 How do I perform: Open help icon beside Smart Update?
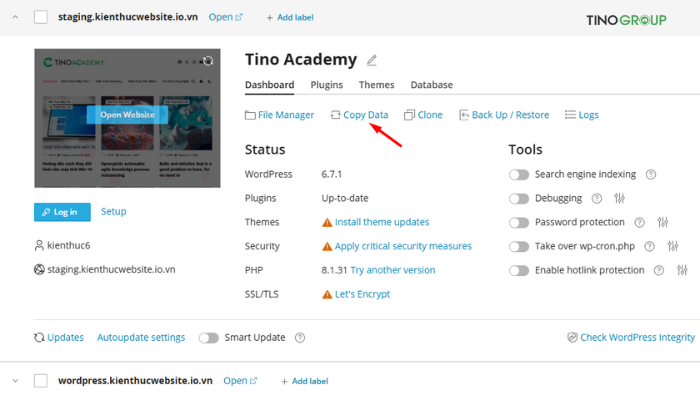pos(300,338)
